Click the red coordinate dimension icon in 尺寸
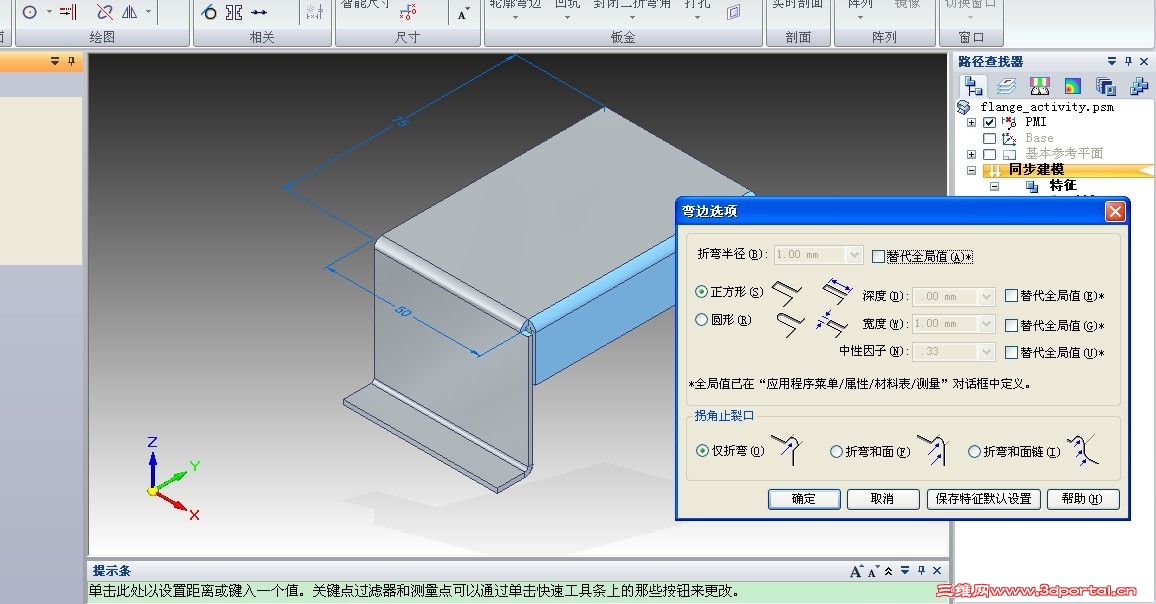Screen dimensions: 1156x604 pos(408,12)
